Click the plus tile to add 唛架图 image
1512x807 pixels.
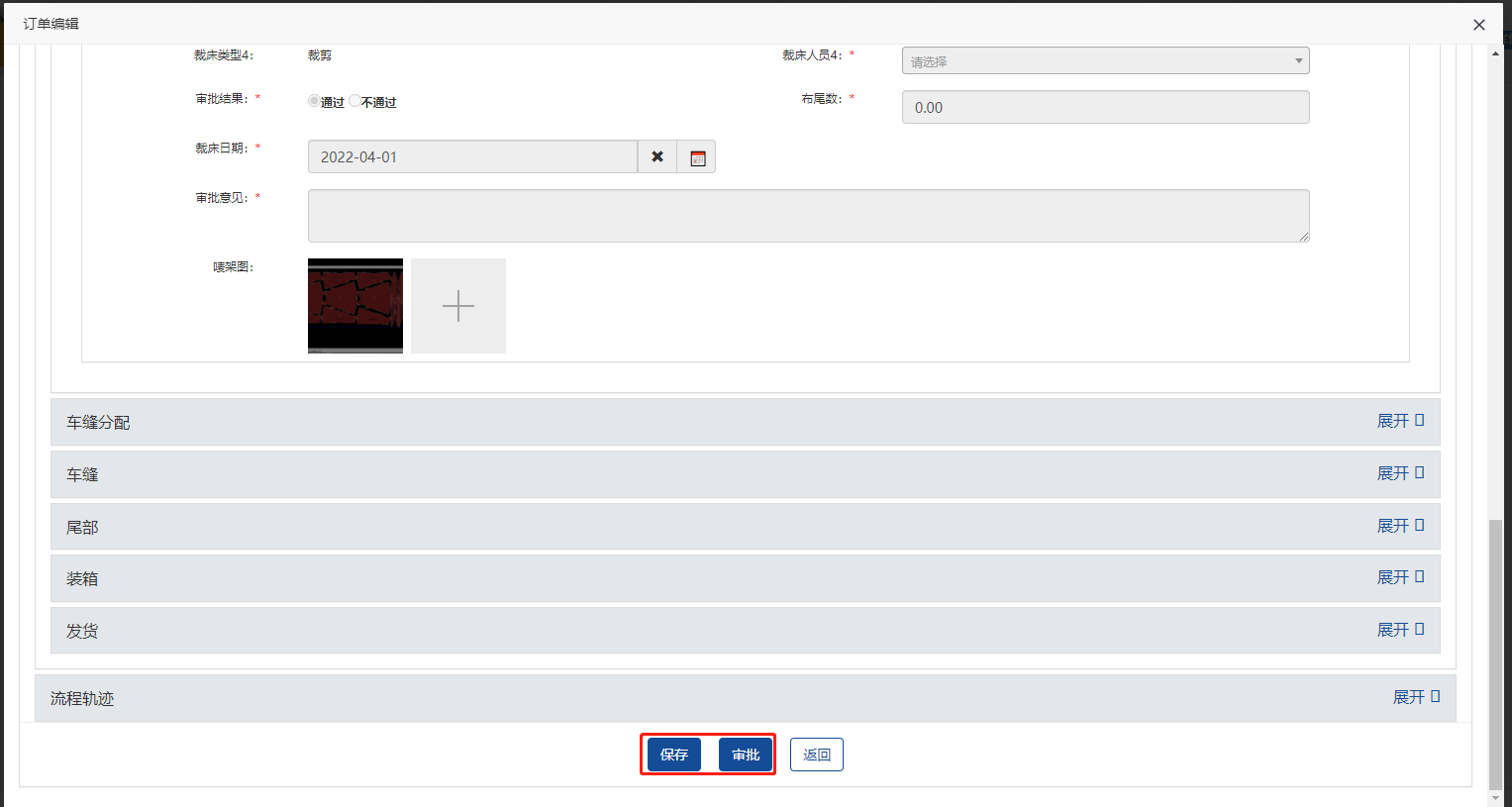(457, 306)
